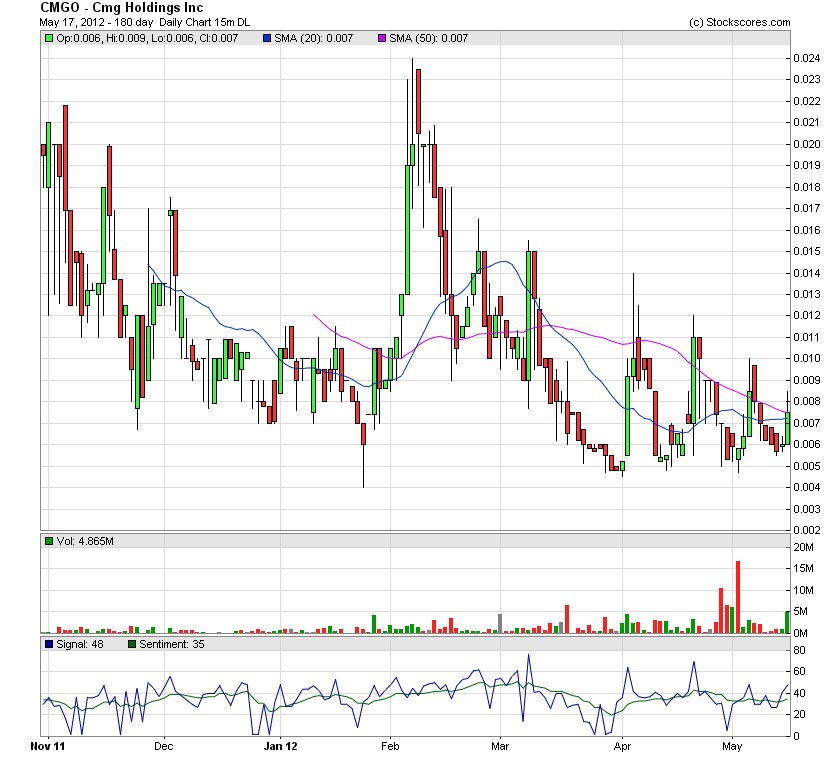Click the green OHLC legend swatch
The image size is (830, 767).
click(49, 38)
